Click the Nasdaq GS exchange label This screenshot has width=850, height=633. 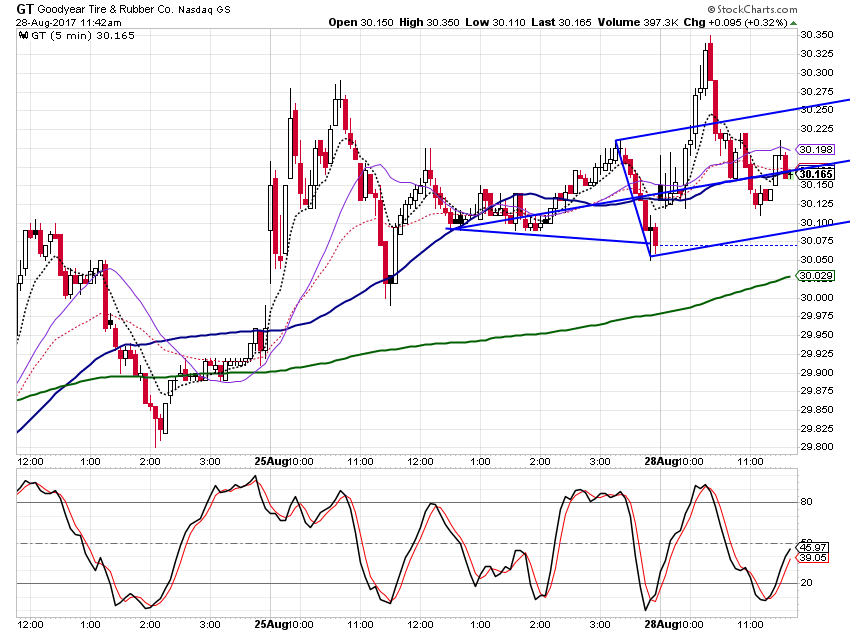204,9
